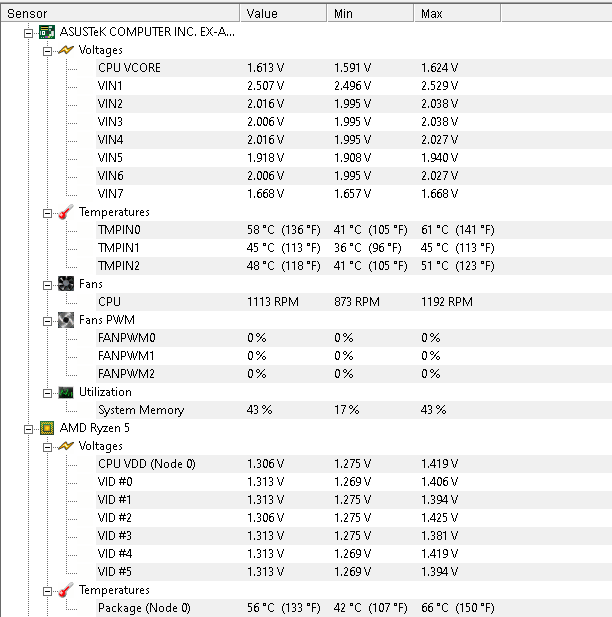Click the Value column header
This screenshot has height=617, width=612.
tap(283, 13)
